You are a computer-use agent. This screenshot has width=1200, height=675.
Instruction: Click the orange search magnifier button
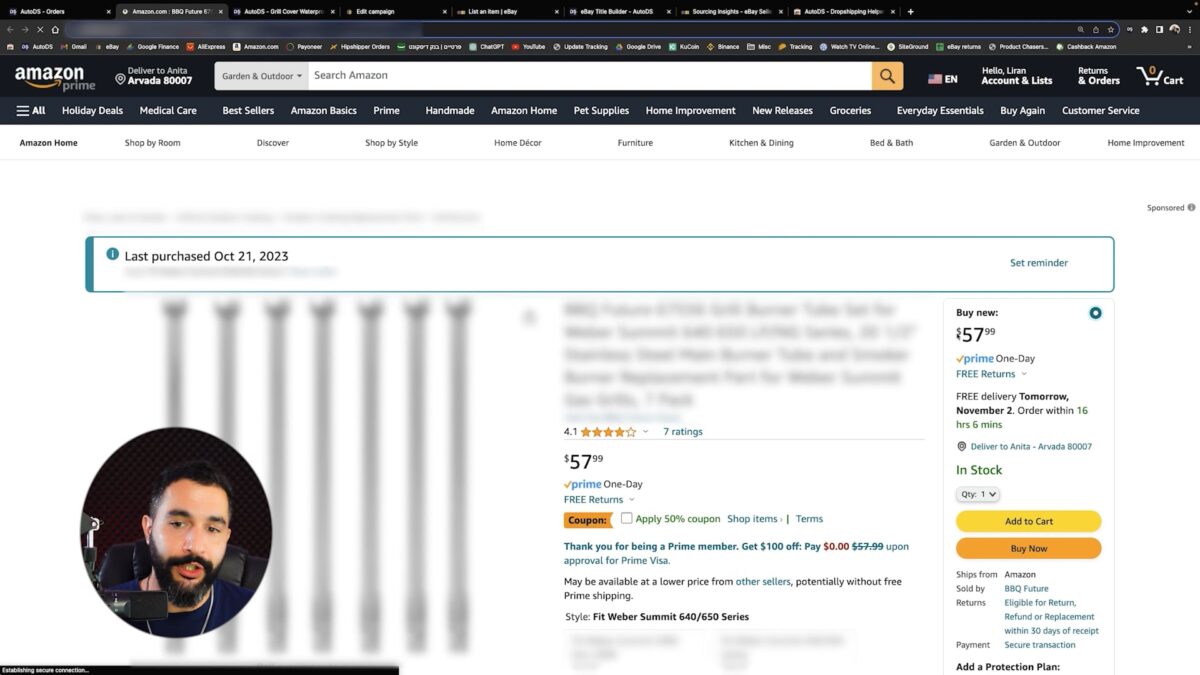887,76
